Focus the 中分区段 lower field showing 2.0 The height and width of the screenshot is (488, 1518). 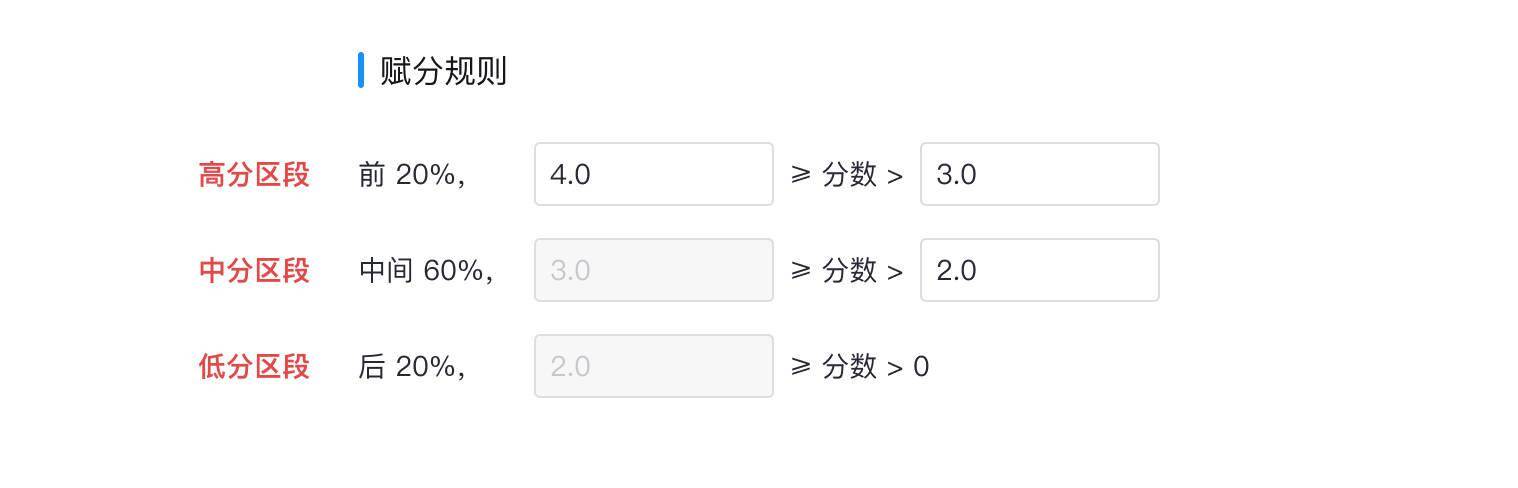click(1039, 270)
